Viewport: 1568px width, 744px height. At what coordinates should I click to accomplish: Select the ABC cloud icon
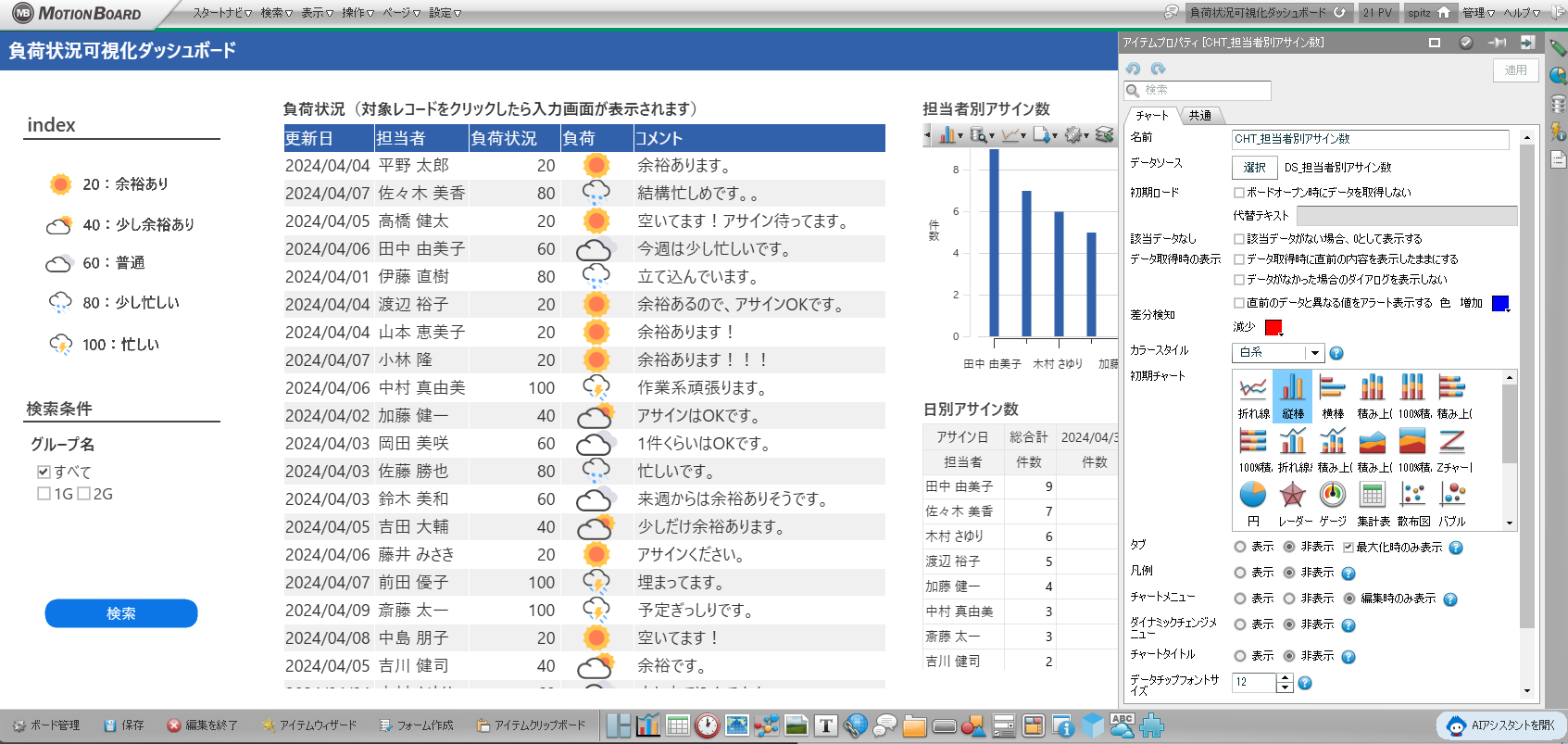[1123, 725]
